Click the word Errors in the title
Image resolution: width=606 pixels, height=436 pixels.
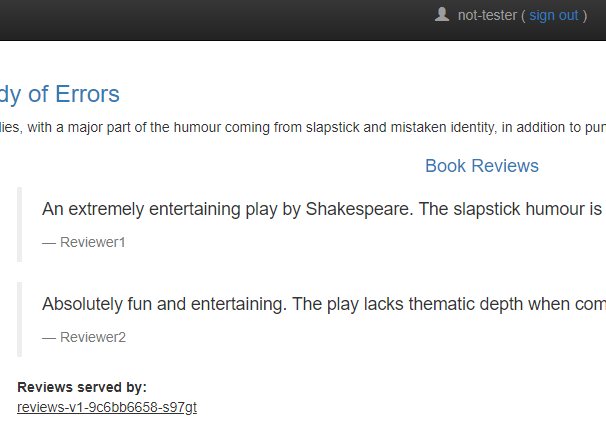click(x=87, y=94)
